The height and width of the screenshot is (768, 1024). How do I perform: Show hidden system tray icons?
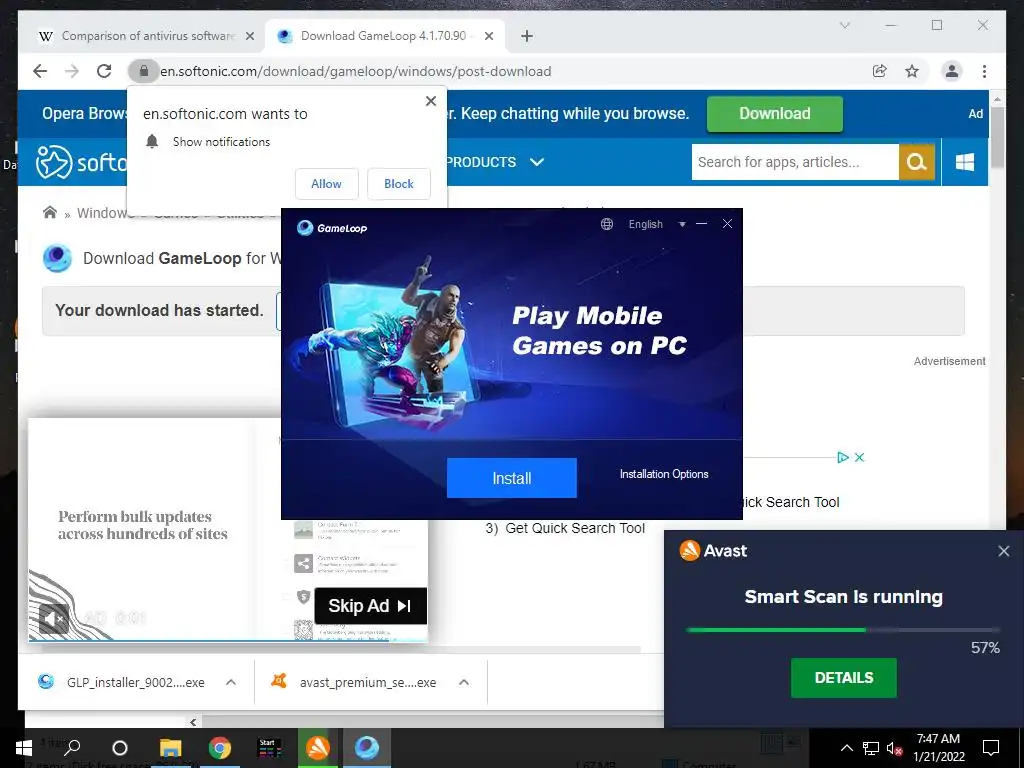846,748
